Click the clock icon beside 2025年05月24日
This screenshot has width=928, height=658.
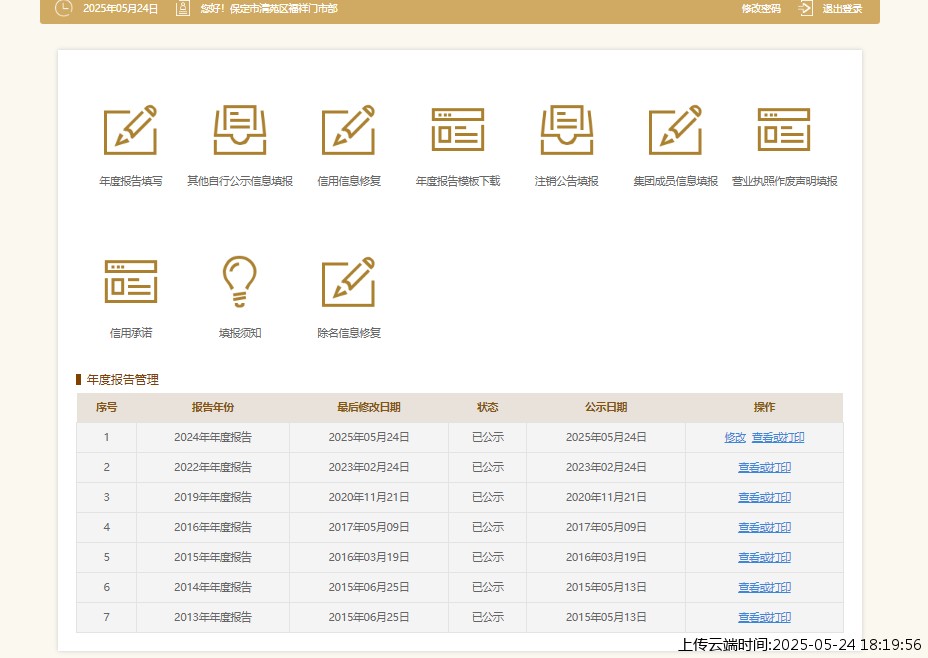(63, 8)
